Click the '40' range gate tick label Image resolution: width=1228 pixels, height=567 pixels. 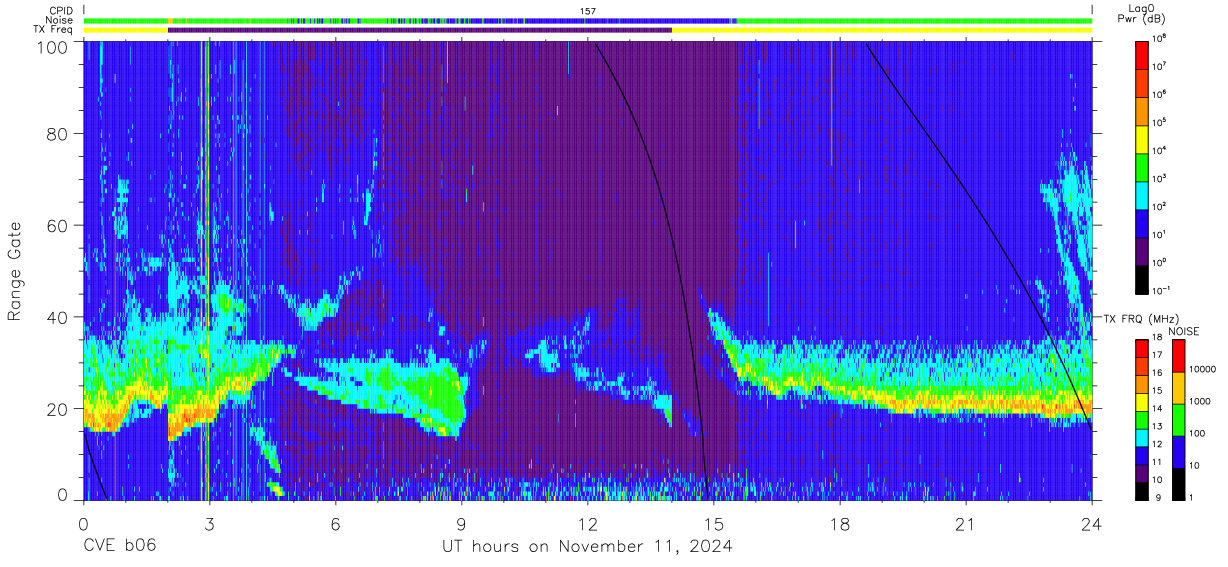click(59, 317)
